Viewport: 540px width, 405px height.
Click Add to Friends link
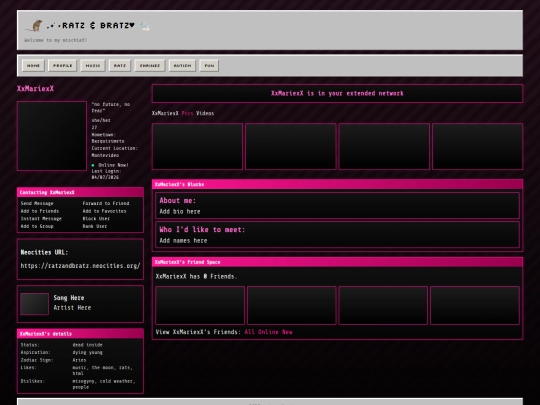pos(40,211)
